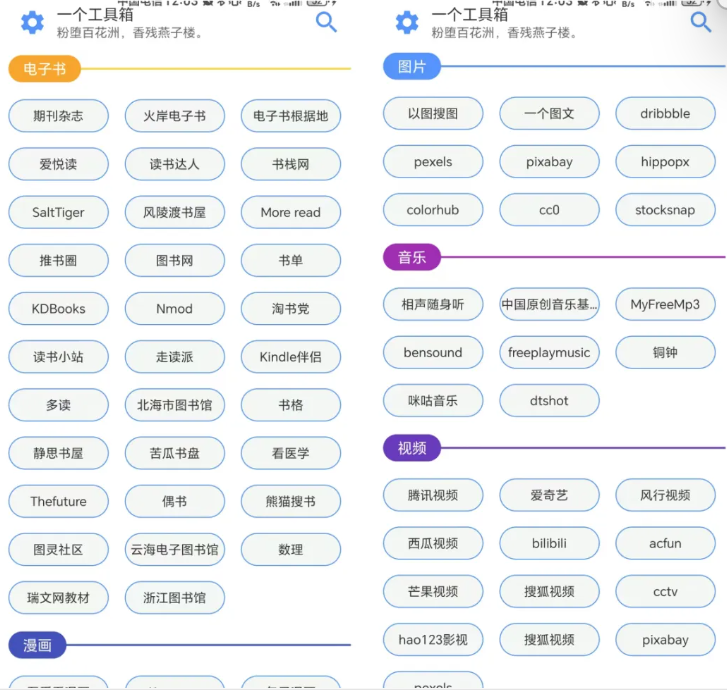Tap MyFreeMp3 button

(665, 304)
